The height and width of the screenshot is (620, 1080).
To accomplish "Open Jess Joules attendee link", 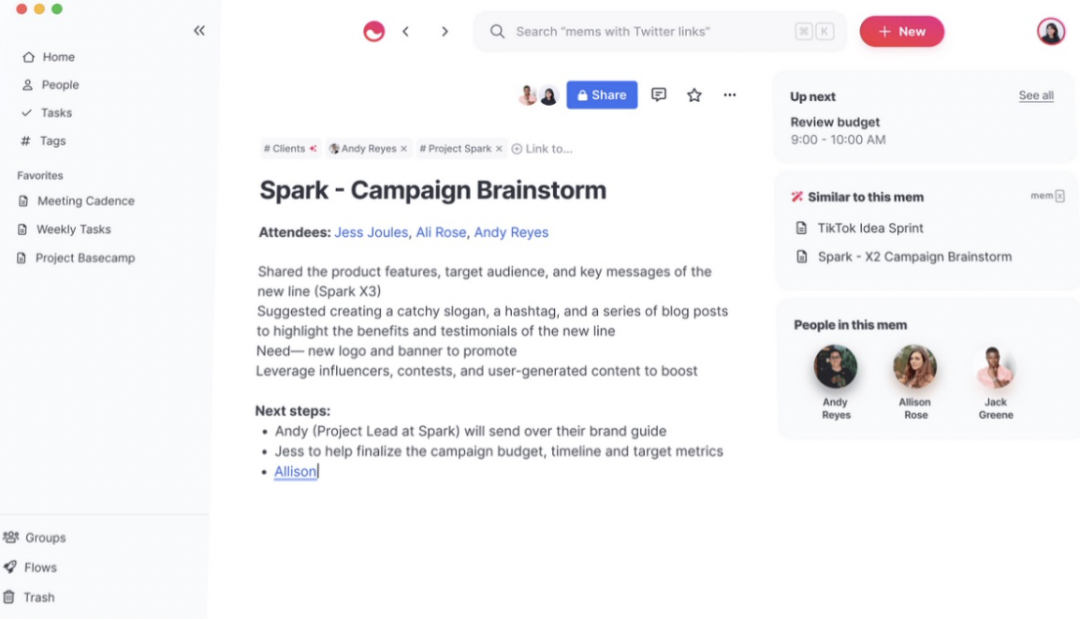I will coord(371,233).
